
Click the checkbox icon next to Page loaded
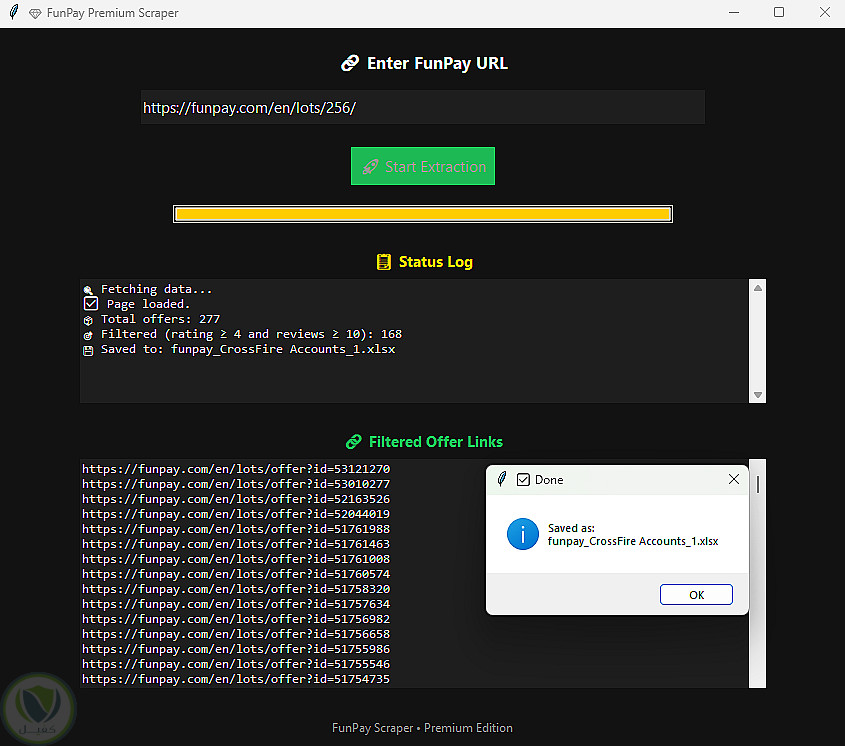tap(91, 304)
